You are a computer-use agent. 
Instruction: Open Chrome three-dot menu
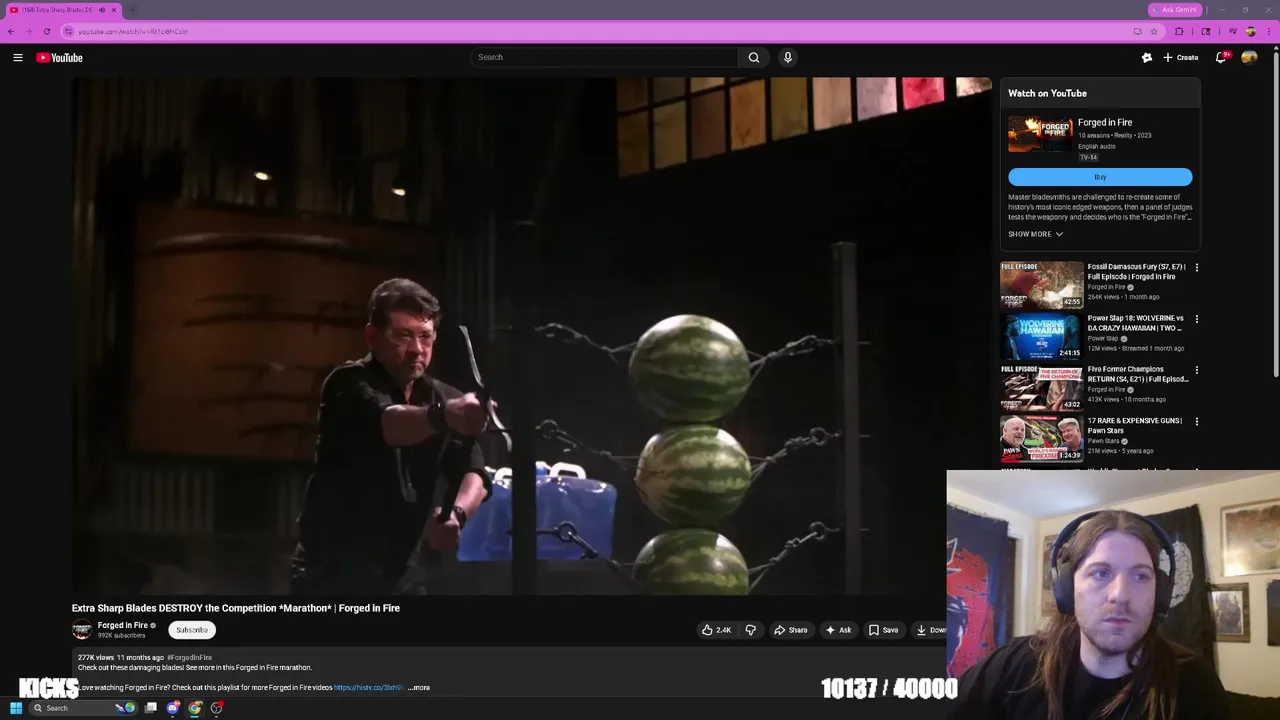tap(1270, 31)
